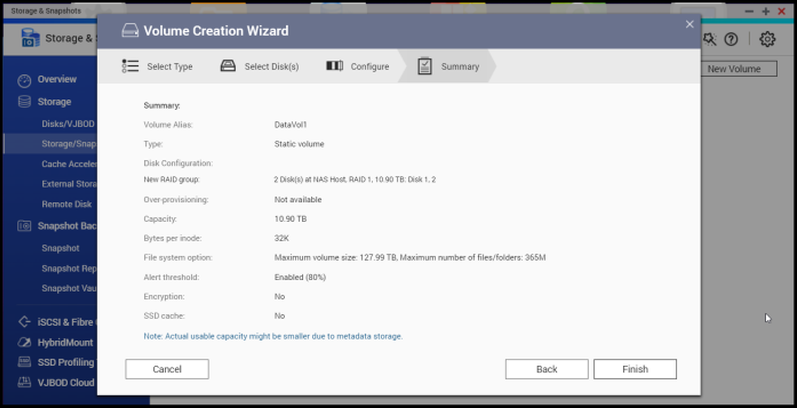Click the Storage & Snapshots app logo
Image resolution: width=797 pixels, height=408 pixels.
[x=30, y=38]
